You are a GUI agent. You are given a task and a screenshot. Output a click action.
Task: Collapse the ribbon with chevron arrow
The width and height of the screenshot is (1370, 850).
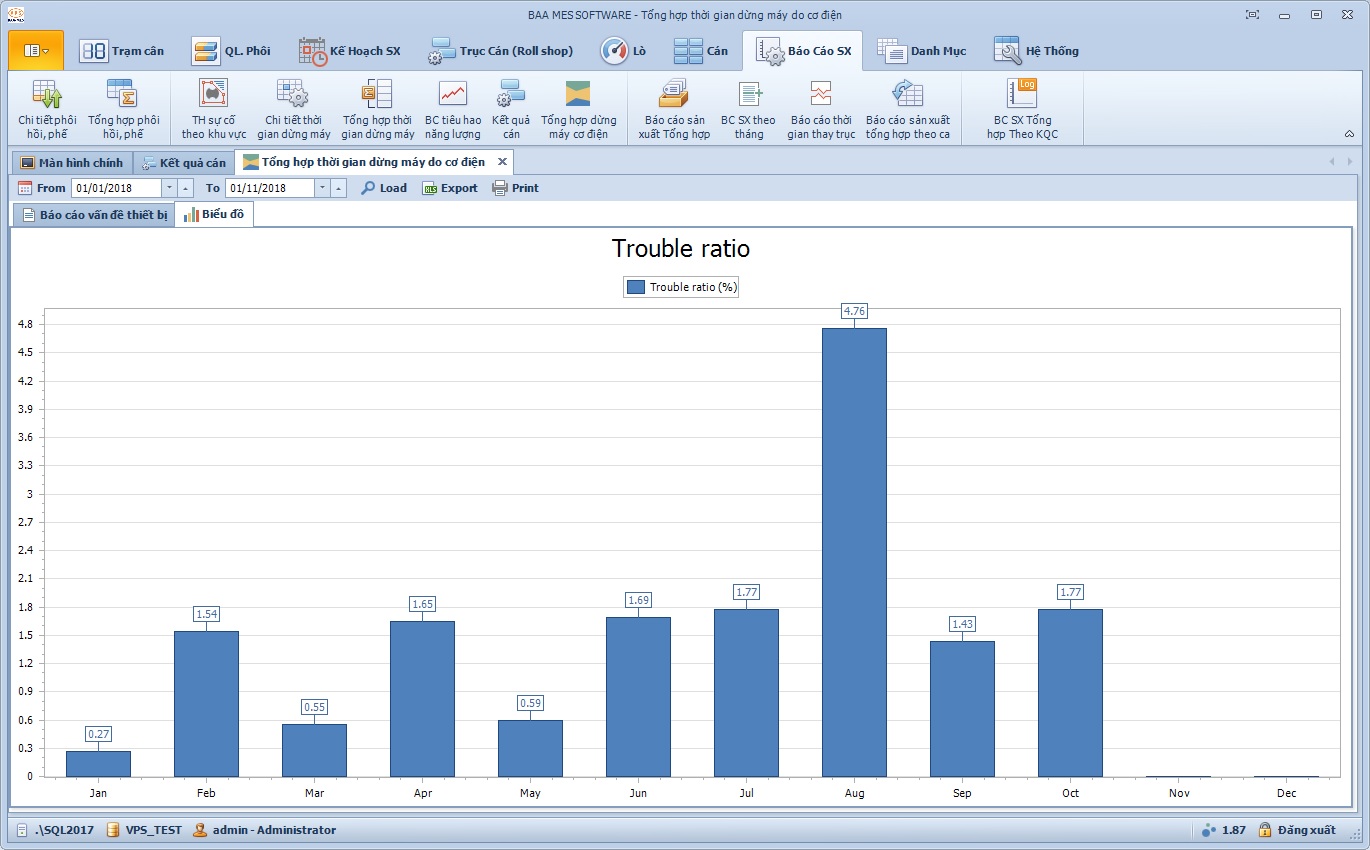(x=1349, y=134)
